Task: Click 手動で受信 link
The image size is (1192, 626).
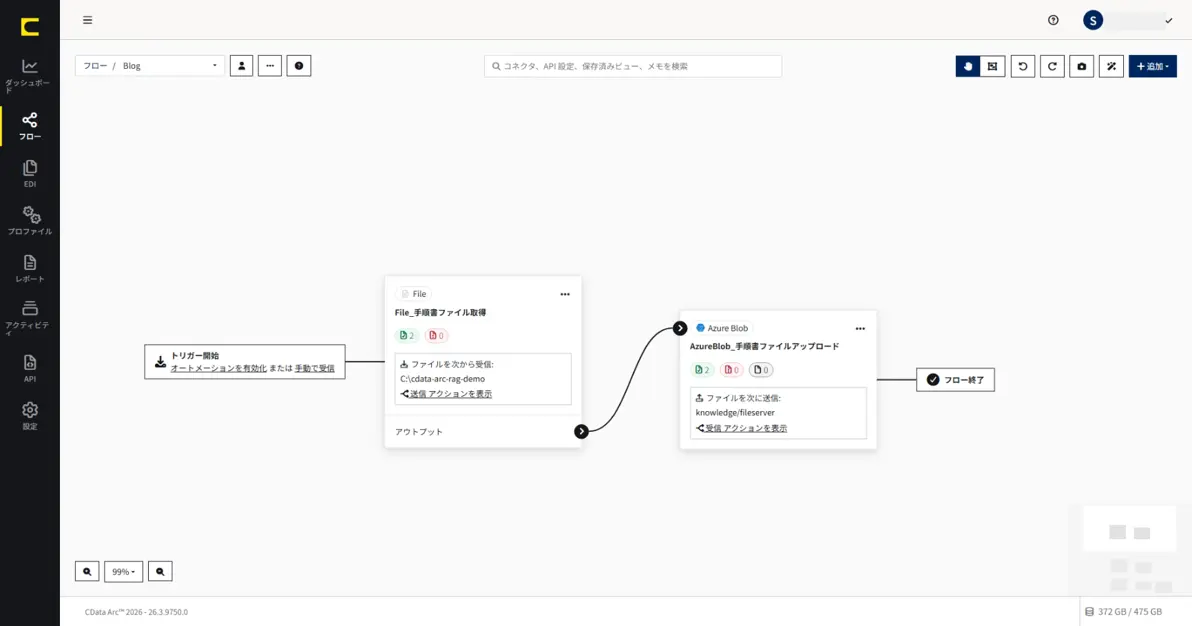Action: pos(315,368)
